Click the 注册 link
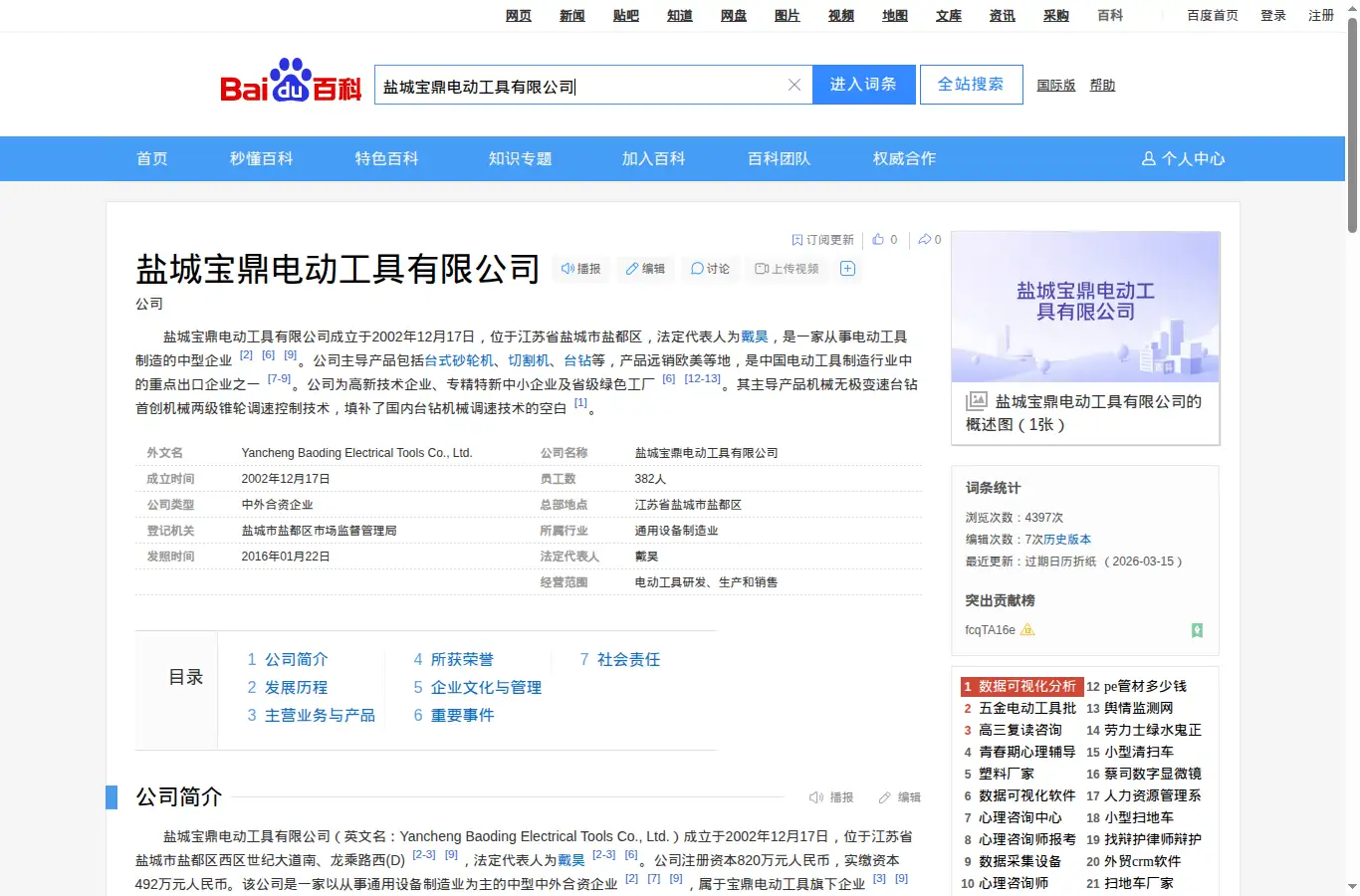 pos(1321,16)
